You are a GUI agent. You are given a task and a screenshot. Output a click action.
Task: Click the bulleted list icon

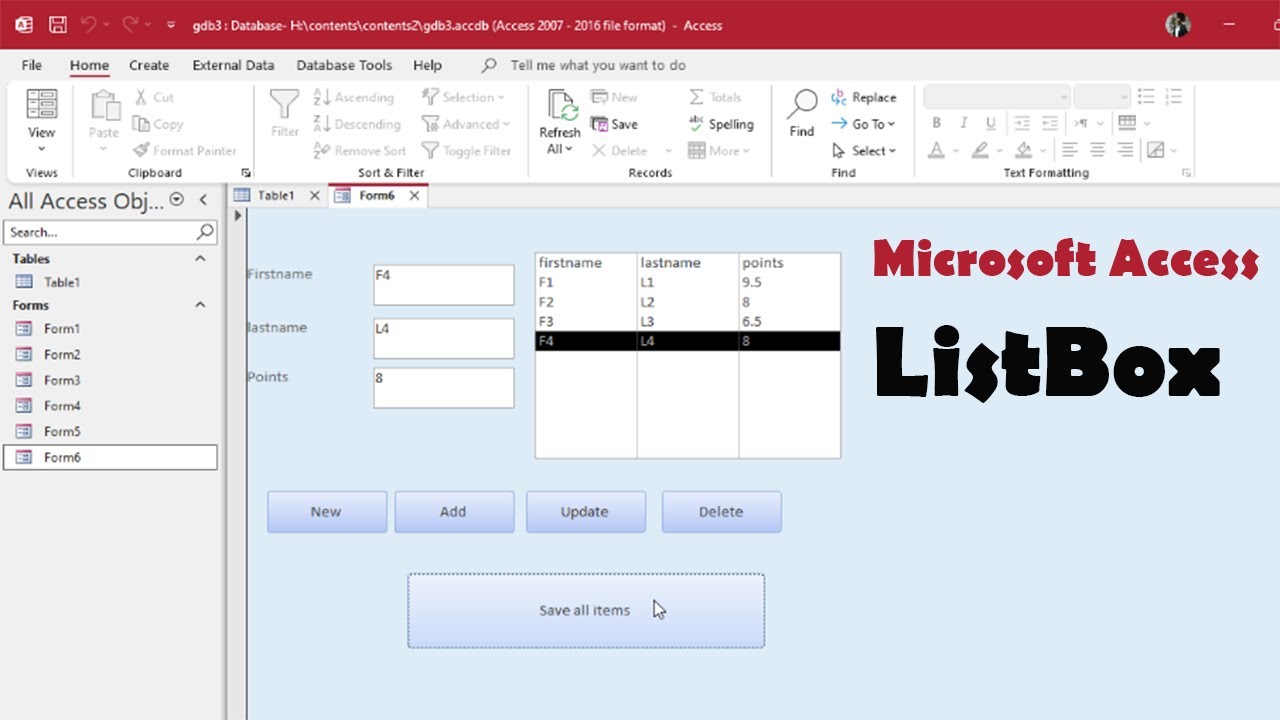point(1146,97)
